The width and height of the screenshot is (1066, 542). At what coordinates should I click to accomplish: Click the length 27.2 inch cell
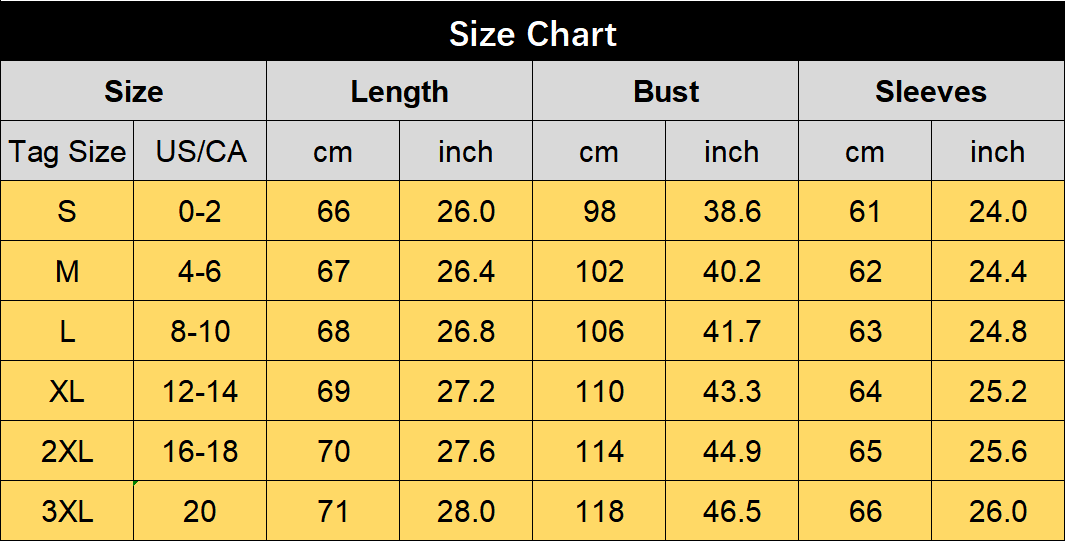click(466, 391)
